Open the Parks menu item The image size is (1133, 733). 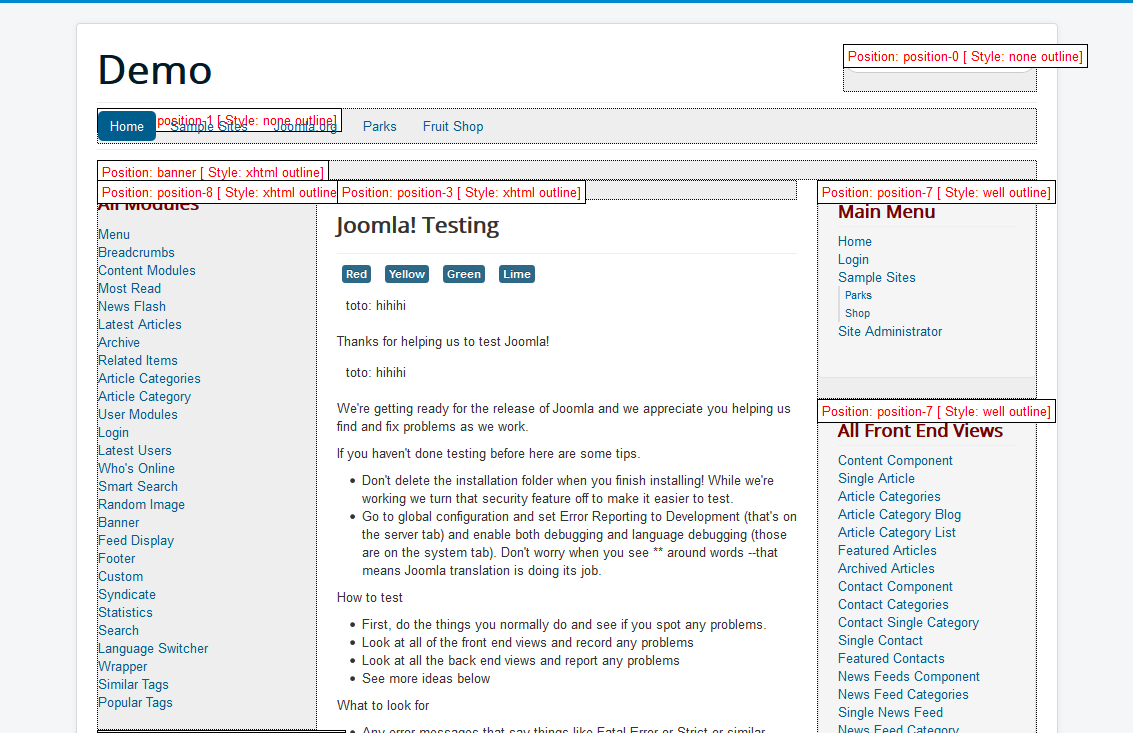[x=379, y=127]
